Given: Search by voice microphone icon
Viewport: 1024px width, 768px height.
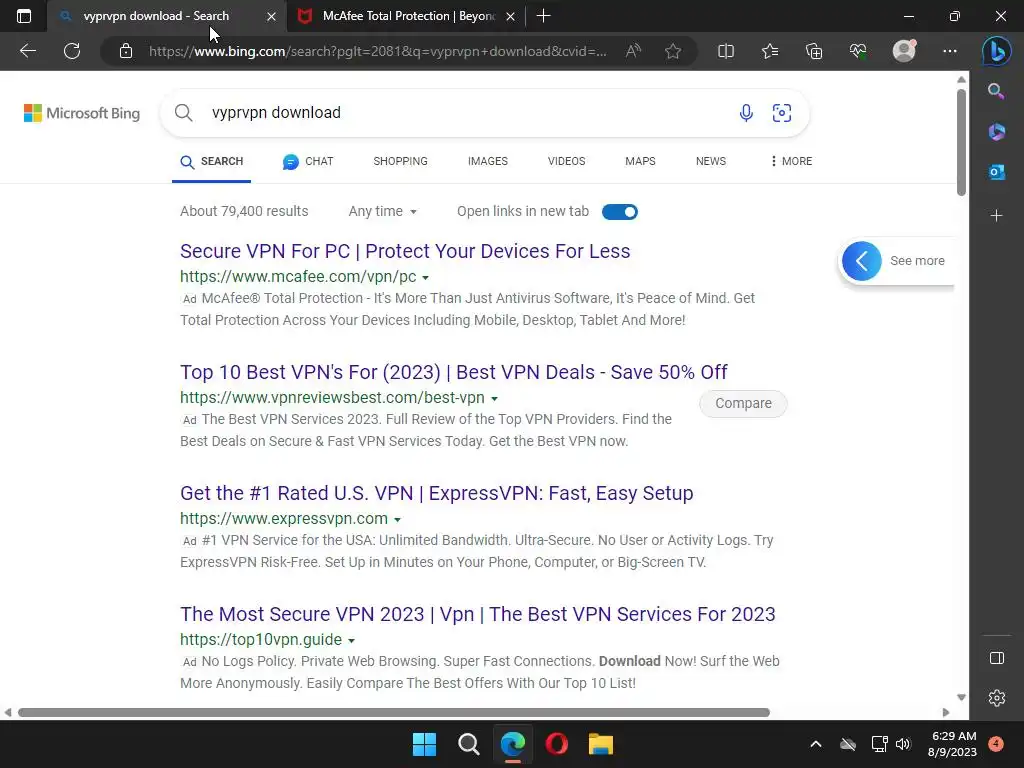Looking at the screenshot, I should [x=746, y=113].
